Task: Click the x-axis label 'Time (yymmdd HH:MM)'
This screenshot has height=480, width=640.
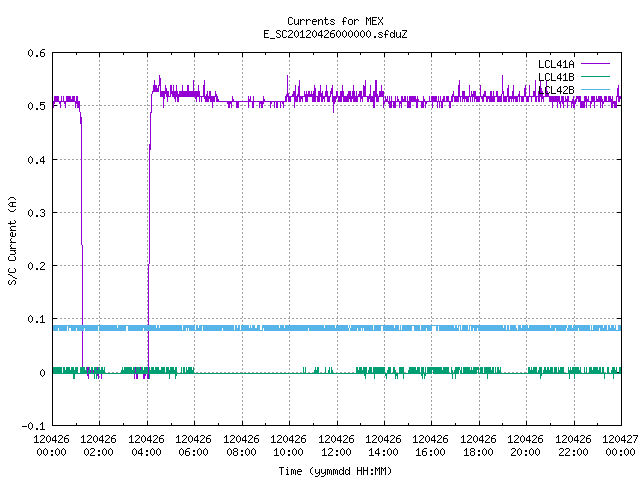Action: pos(335,471)
